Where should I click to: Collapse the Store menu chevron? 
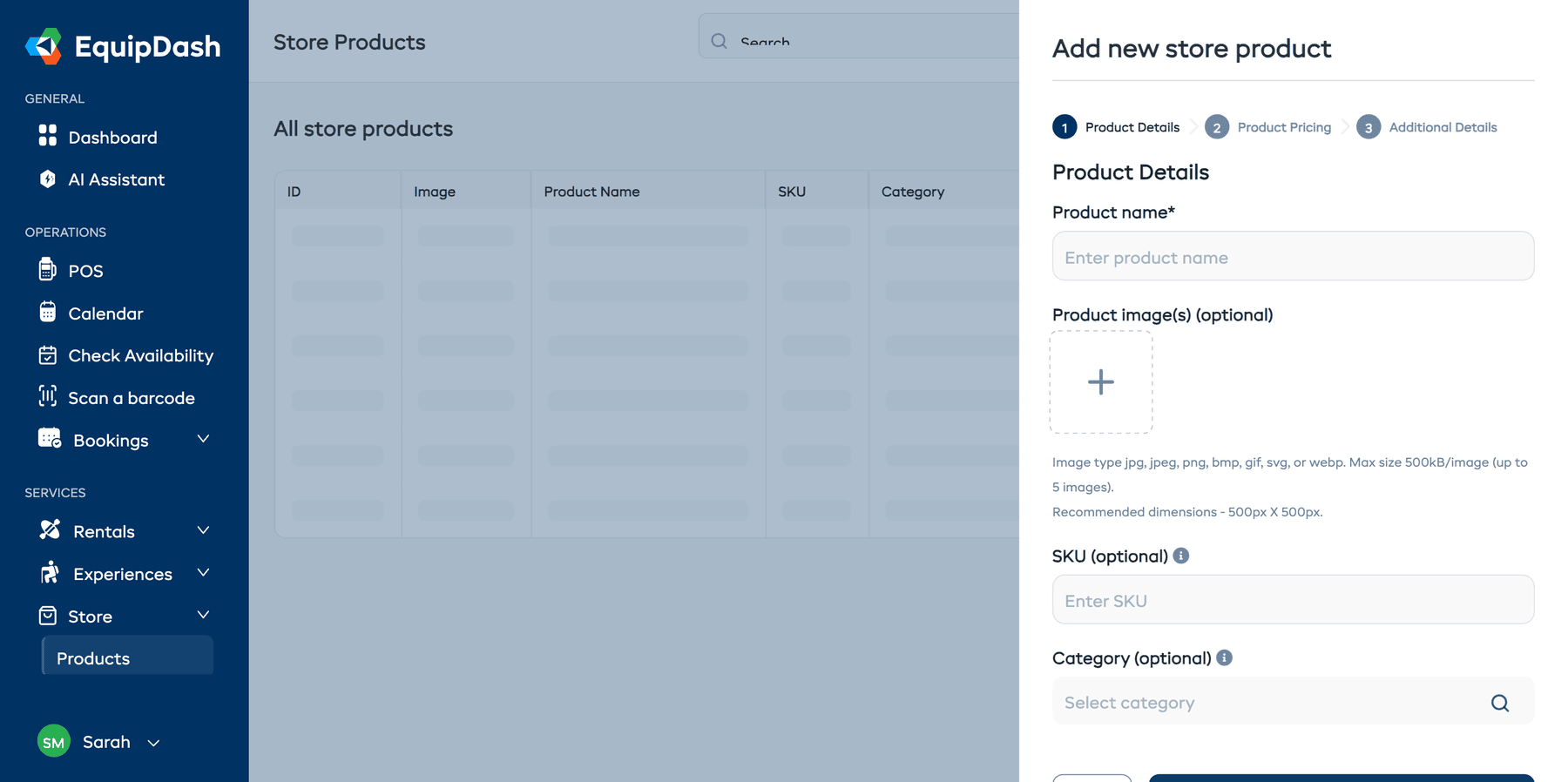(x=203, y=615)
